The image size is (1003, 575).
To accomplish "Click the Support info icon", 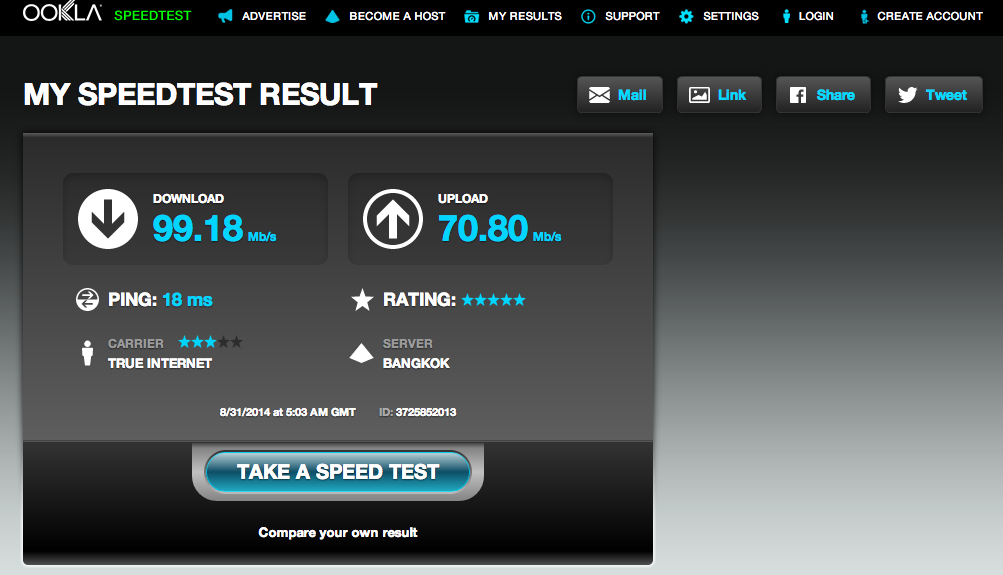I will [x=588, y=16].
